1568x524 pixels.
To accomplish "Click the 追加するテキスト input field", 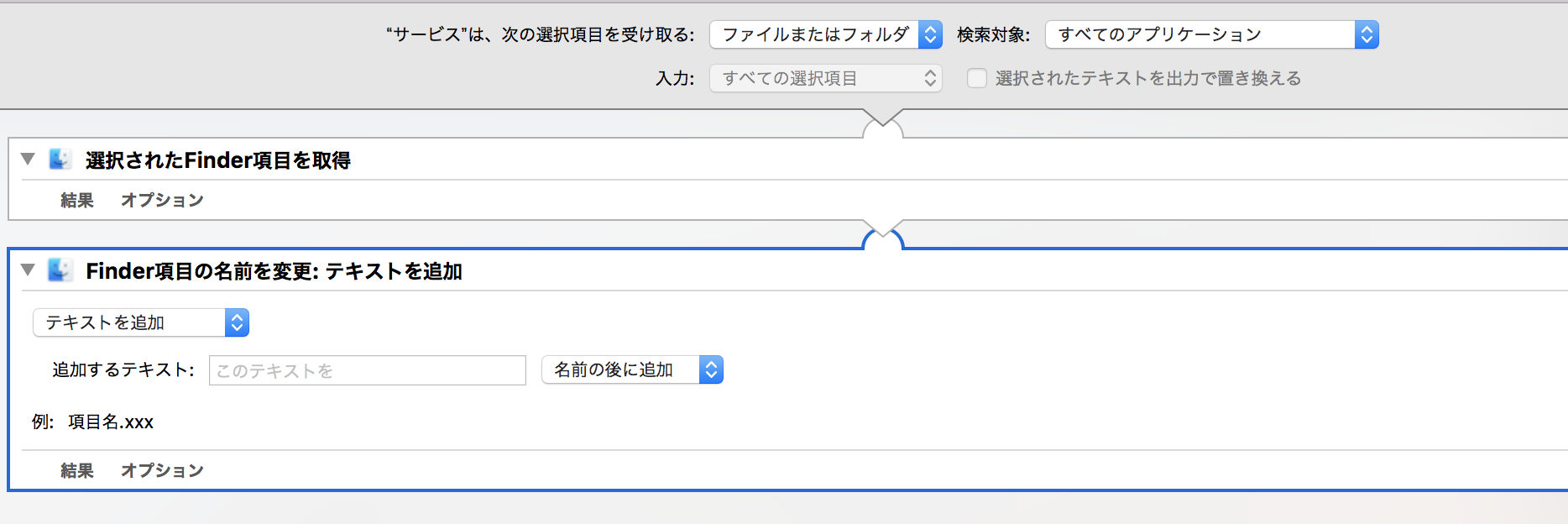I will coord(367,370).
